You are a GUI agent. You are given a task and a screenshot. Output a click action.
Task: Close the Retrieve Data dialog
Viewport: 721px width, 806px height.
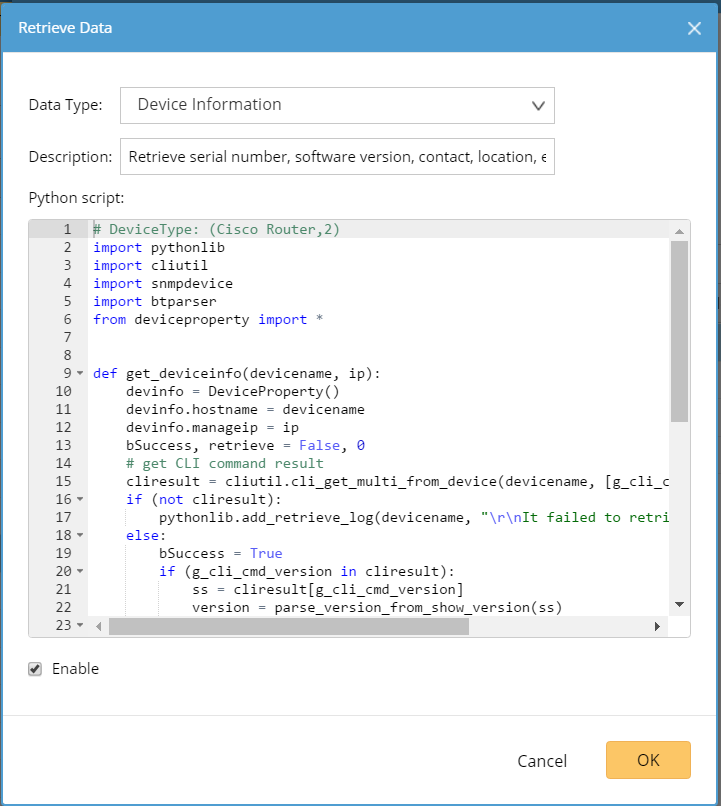point(694,28)
